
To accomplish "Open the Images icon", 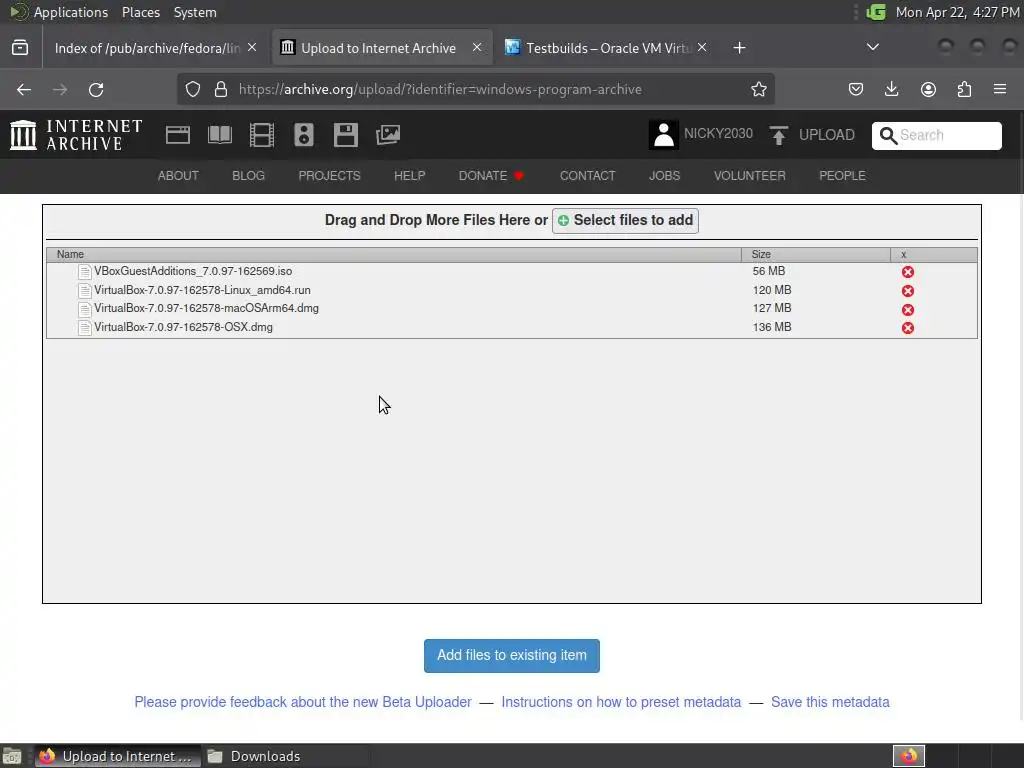I will (x=388, y=135).
